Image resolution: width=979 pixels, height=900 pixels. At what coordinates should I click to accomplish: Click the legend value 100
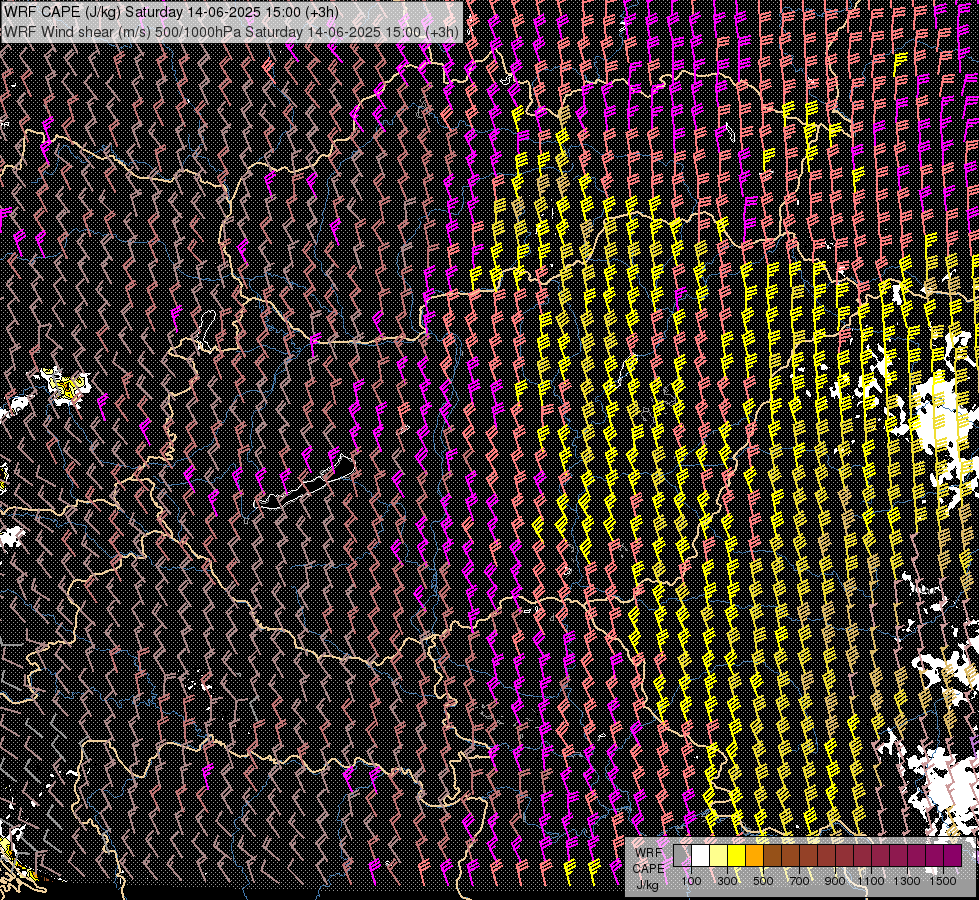pyautogui.click(x=691, y=881)
